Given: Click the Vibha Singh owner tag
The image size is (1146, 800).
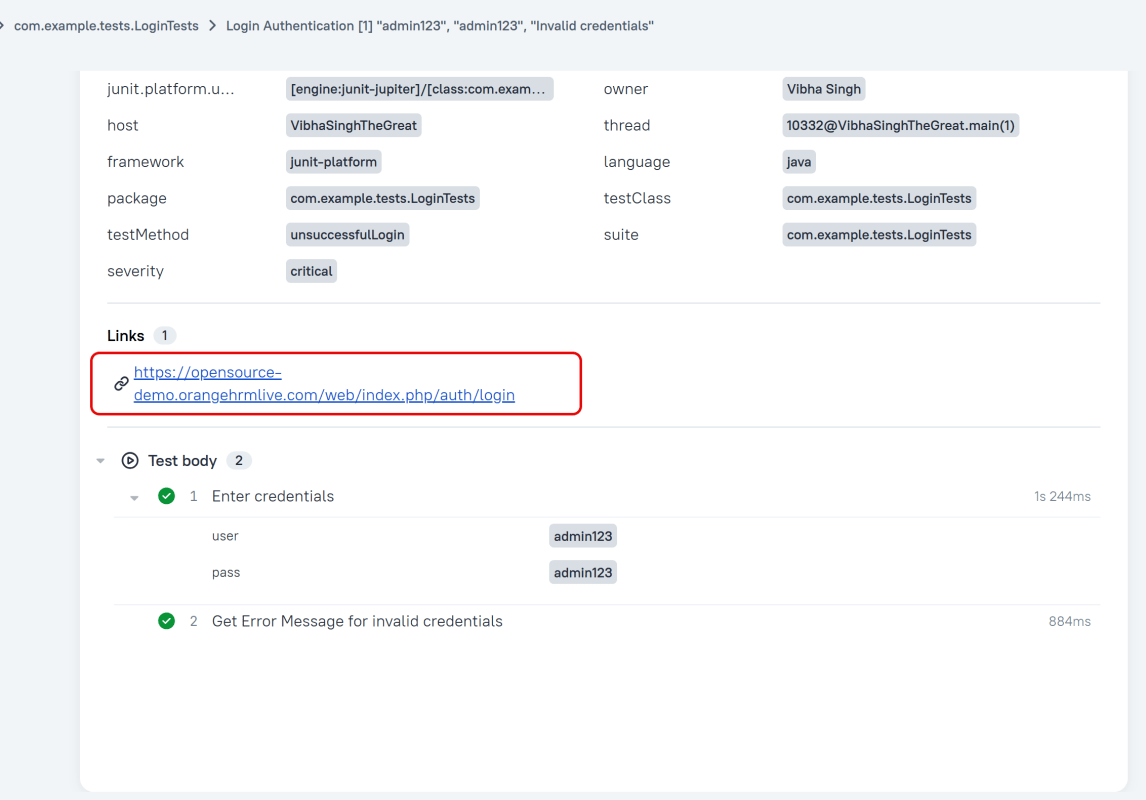Looking at the screenshot, I should (823, 89).
